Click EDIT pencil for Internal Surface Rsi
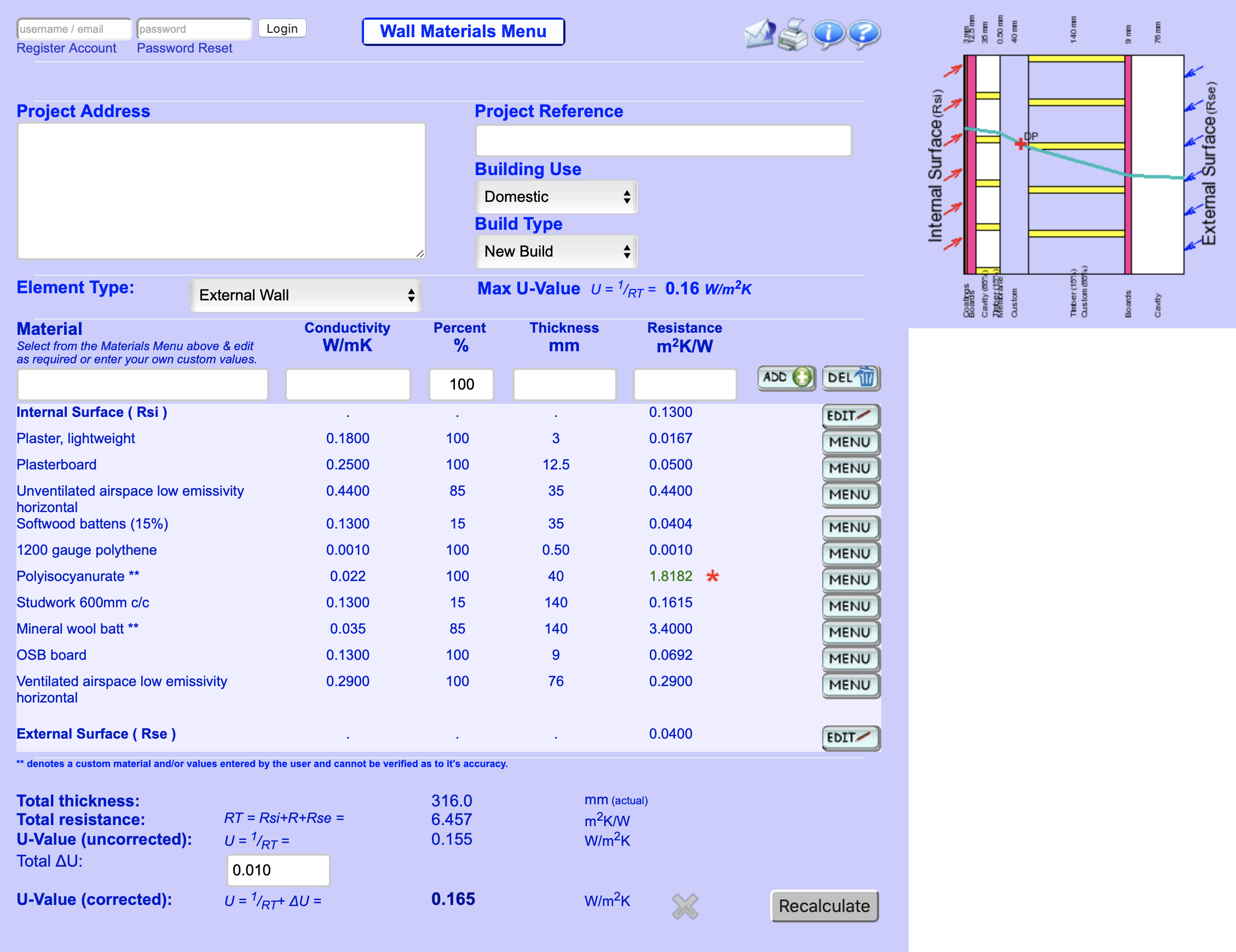The height and width of the screenshot is (952, 1236). point(851,416)
